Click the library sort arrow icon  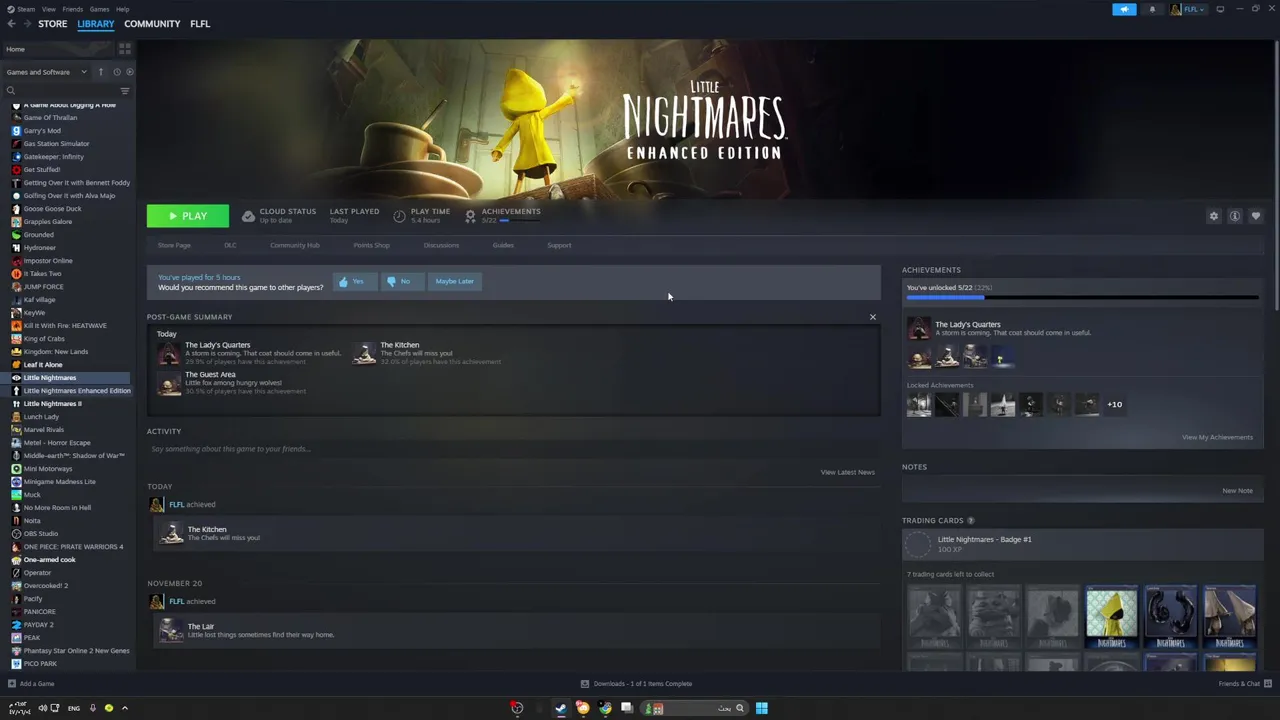point(100,72)
